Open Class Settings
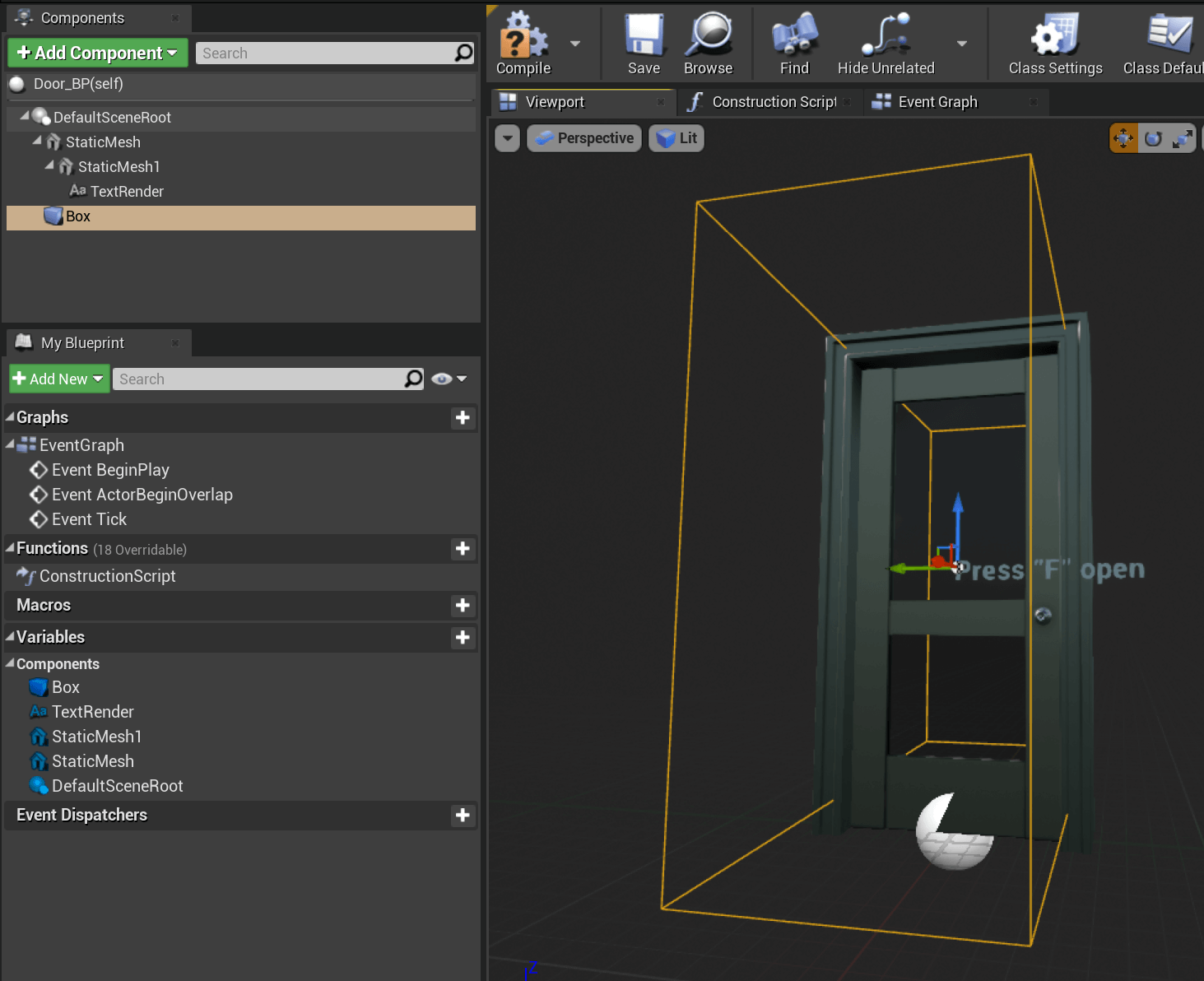Viewport: 1204px width, 981px height. 1055,44
